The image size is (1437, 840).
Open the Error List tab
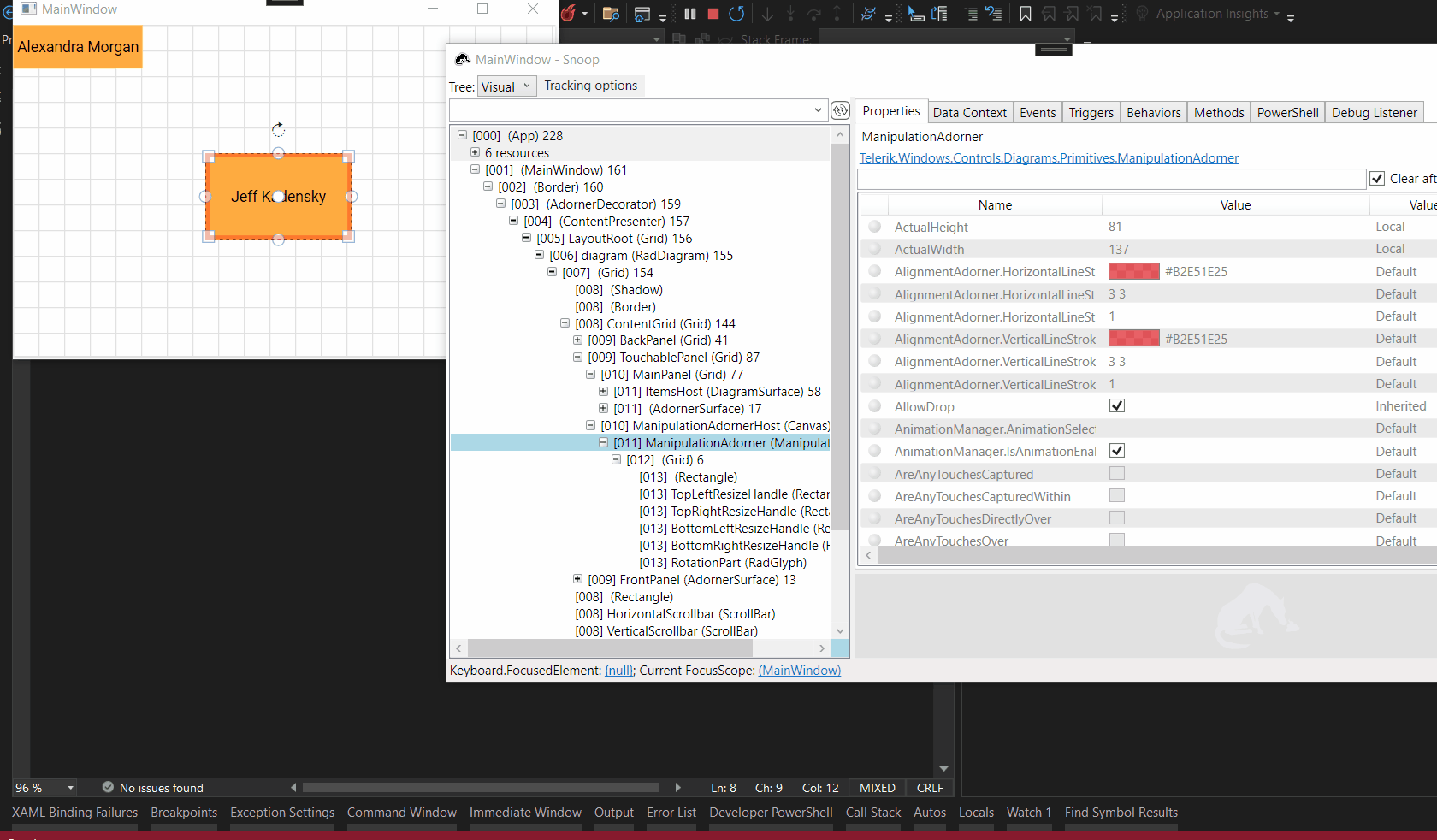(x=671, y=813)
